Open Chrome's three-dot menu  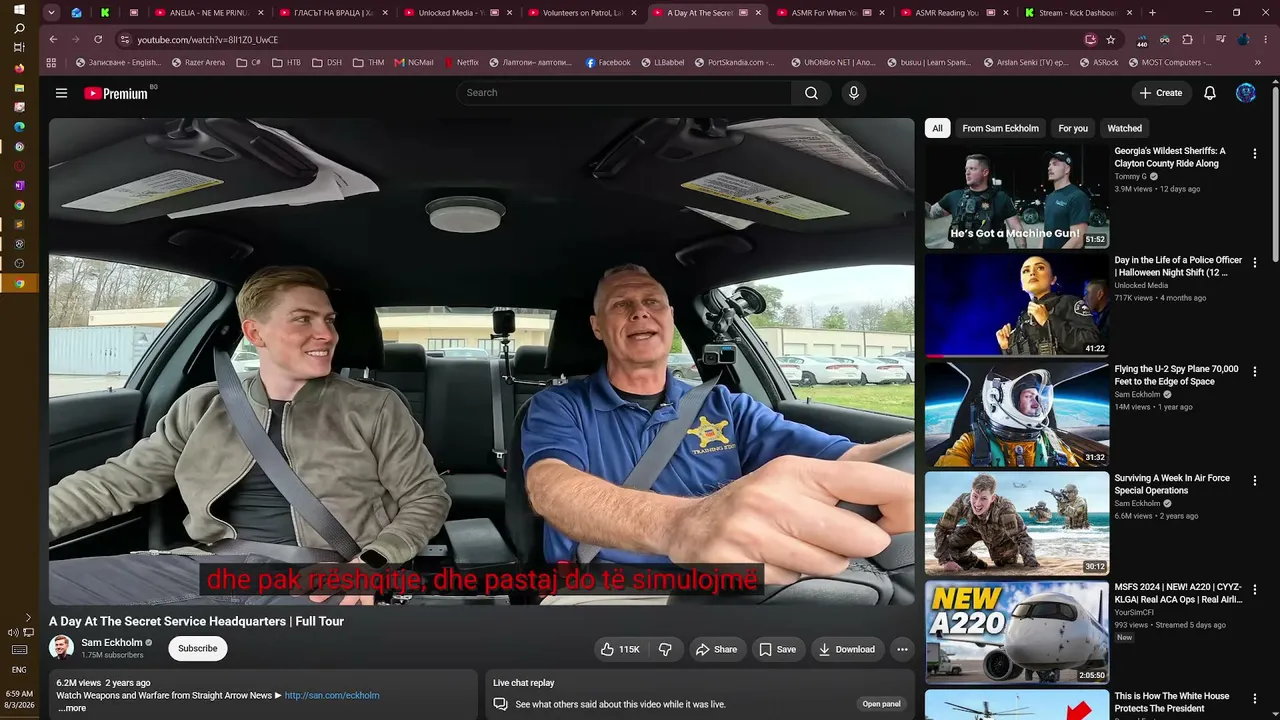coord(1266,39)
